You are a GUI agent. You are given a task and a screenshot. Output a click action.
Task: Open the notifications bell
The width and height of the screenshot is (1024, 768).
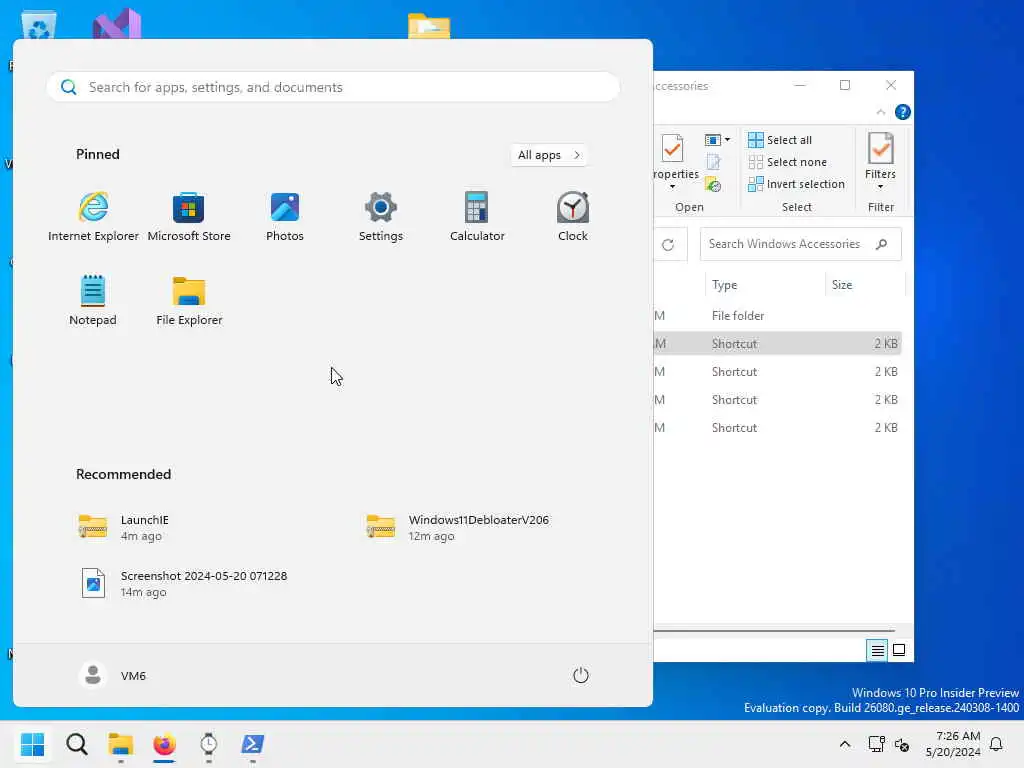tap(996, 744)
